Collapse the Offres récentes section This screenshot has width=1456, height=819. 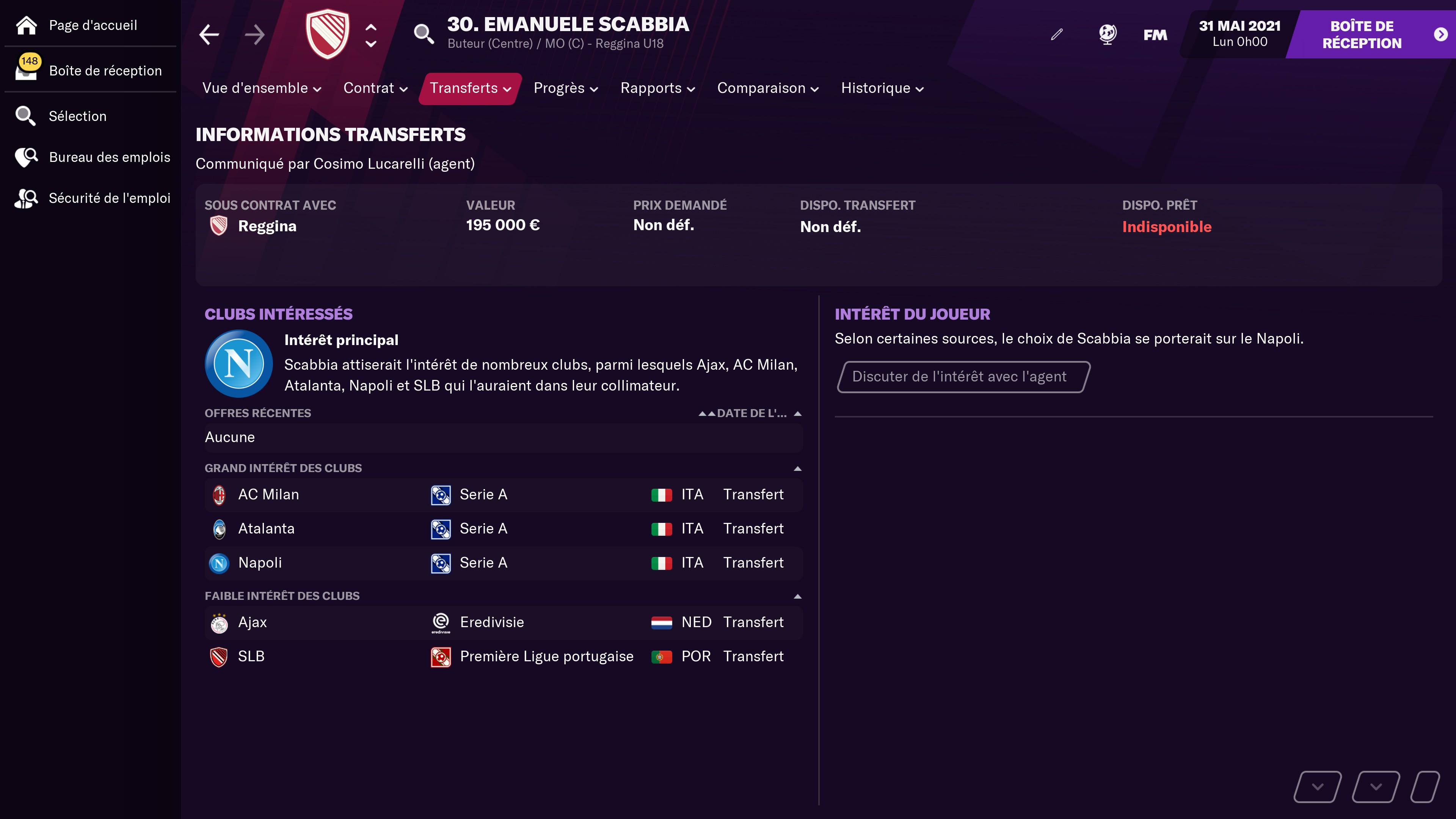tap(797, 414)
